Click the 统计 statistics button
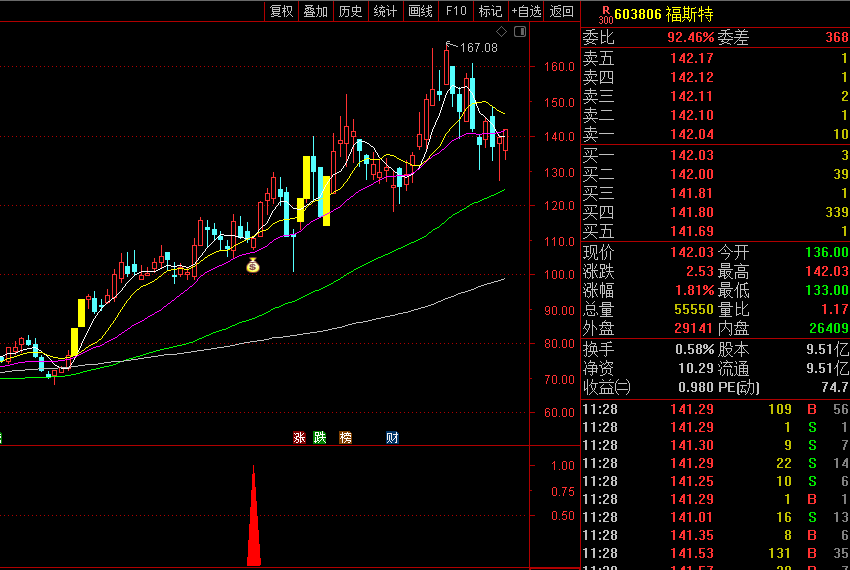This screenshot has width=850, height=570. coord(385,11)
